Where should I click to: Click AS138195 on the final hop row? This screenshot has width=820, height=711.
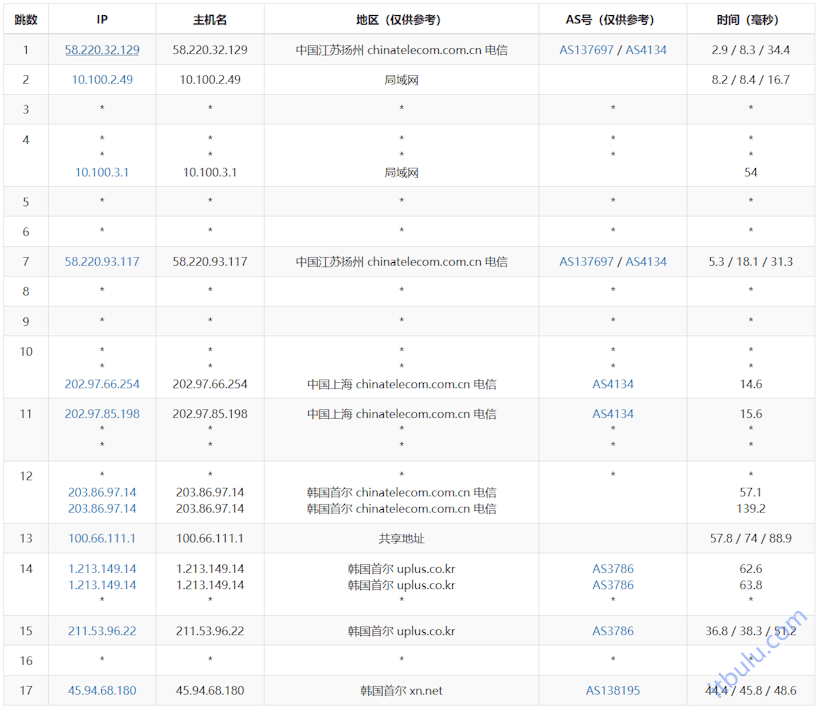coord(611,690)
